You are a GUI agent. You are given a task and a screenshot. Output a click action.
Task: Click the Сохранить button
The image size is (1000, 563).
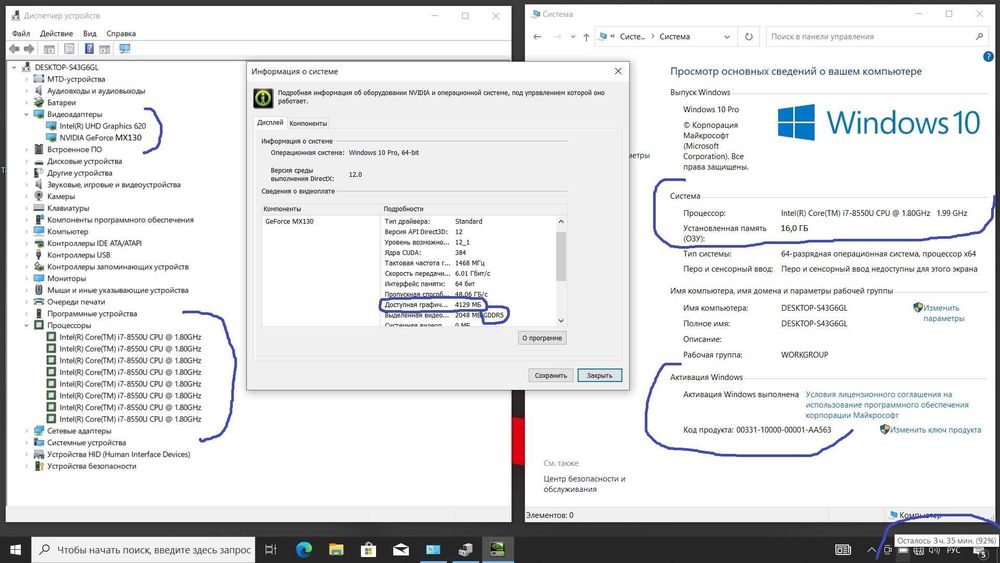coord(551,376)
